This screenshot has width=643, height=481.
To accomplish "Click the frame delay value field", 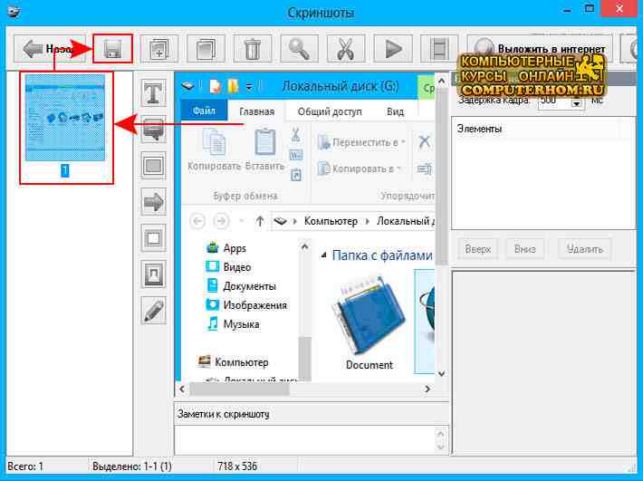I will (x=555, y=102).
